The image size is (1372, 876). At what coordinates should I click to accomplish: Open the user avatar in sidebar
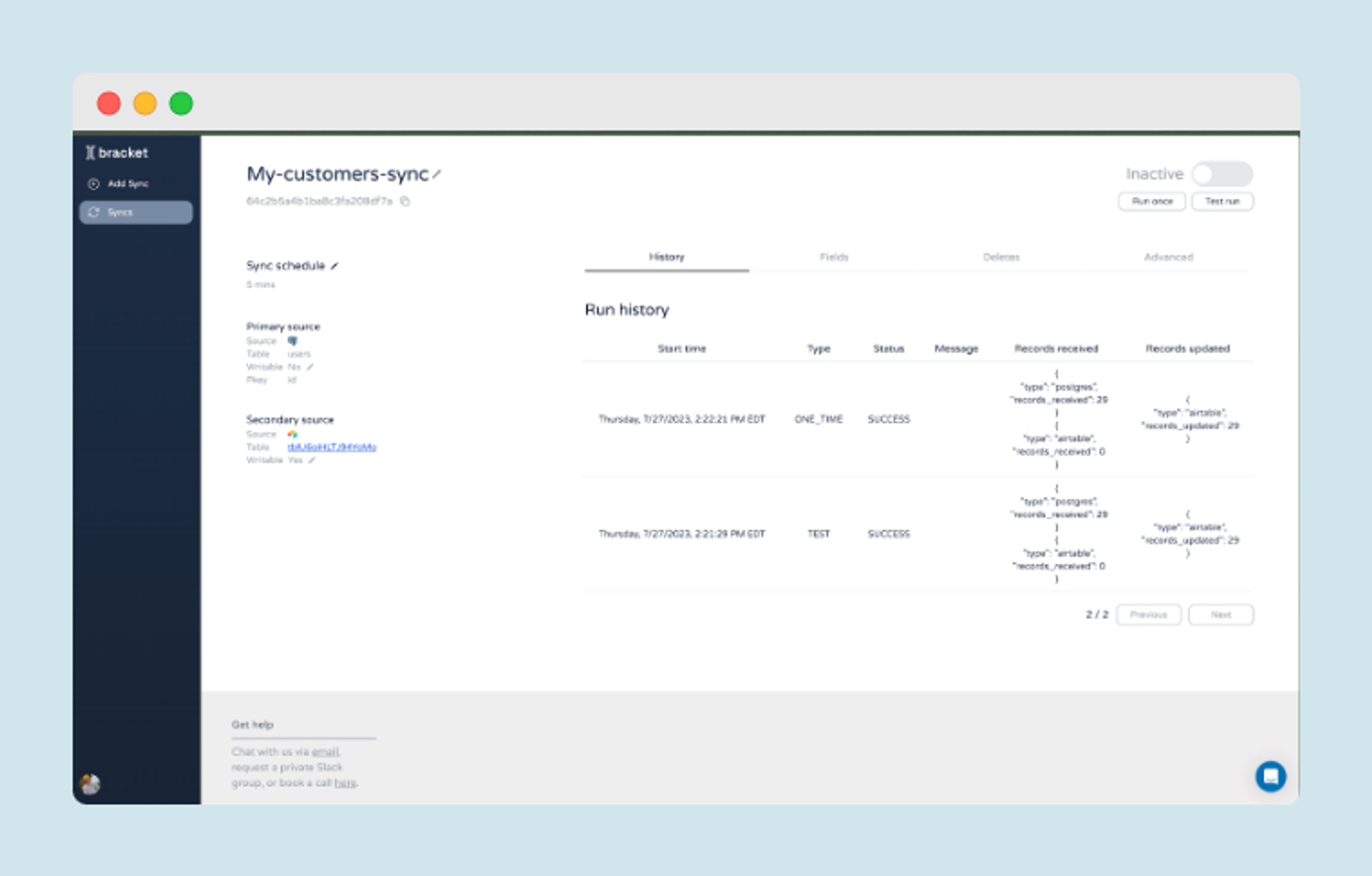[x=90, y=783]
